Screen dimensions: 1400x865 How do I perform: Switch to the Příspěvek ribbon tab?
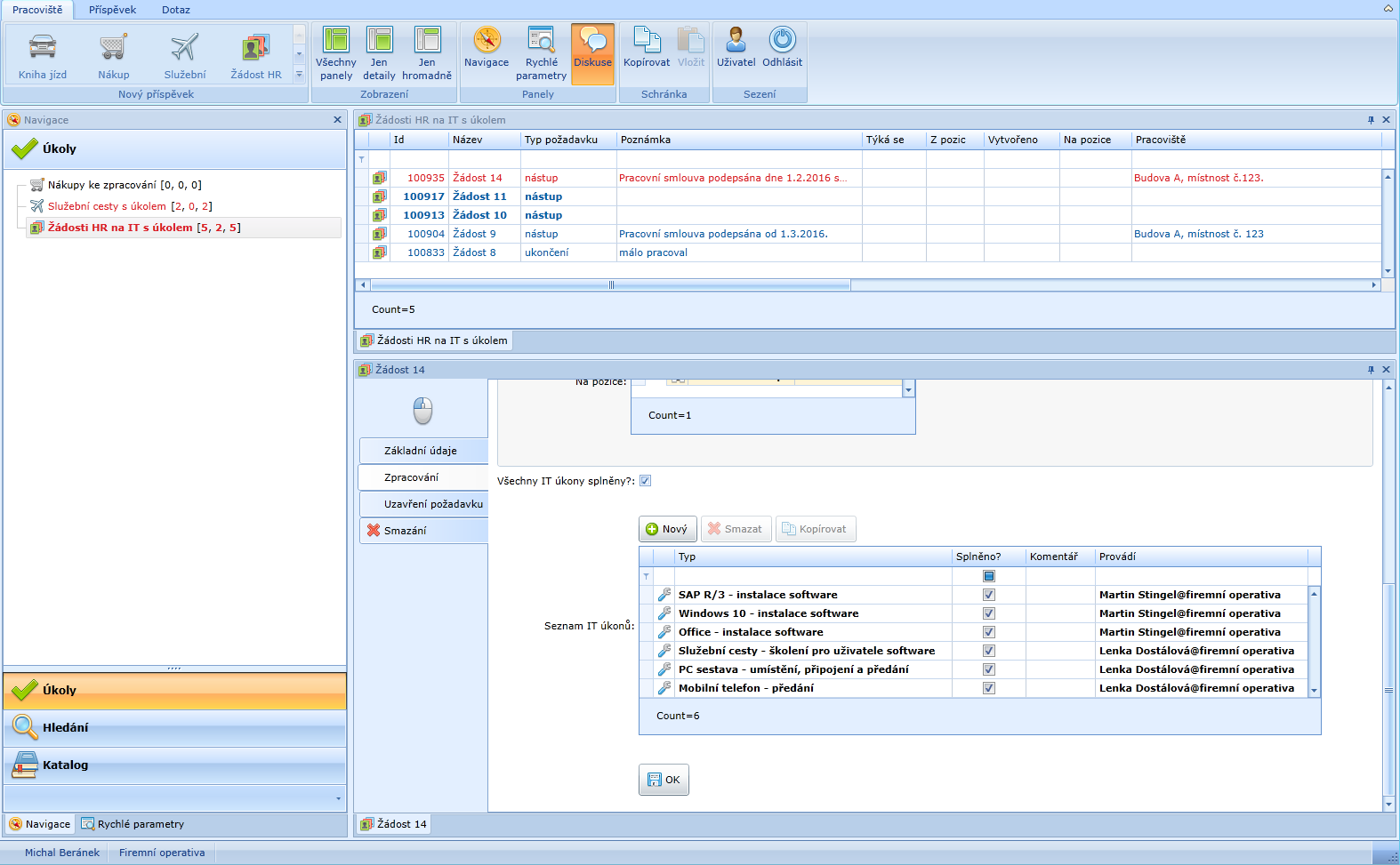[112, 10]
